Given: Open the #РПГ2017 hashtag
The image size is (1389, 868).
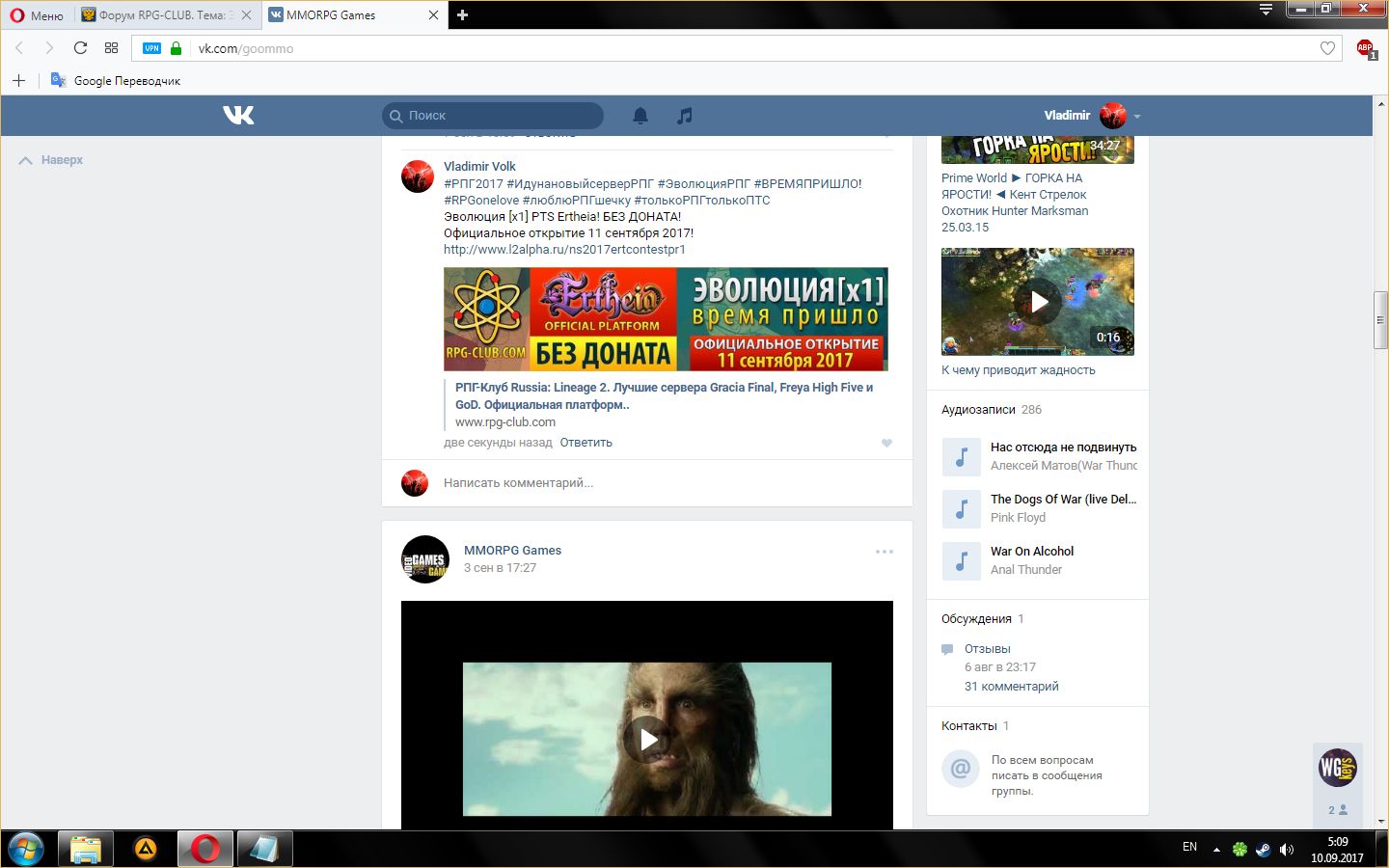Looking at the screenshot, I should pos(474,184).
